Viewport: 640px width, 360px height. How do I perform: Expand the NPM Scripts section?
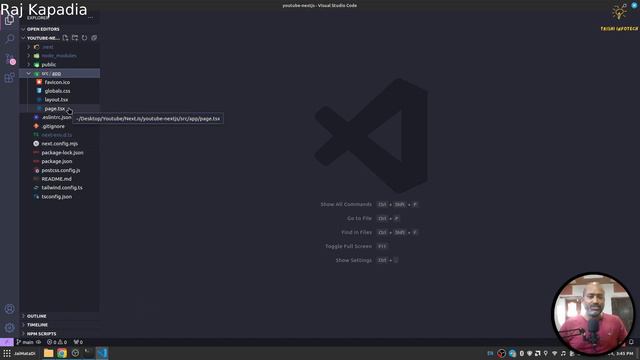pyautogui.click(x=60, y=333)
